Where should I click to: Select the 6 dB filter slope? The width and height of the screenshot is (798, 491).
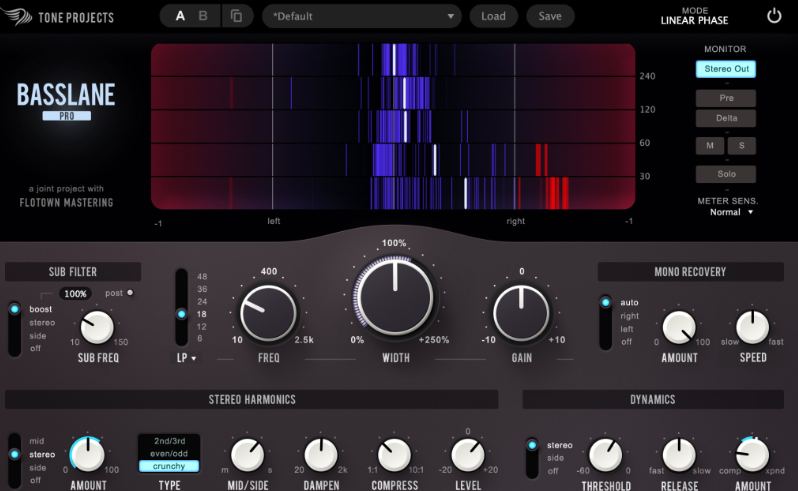pos(200,338)
